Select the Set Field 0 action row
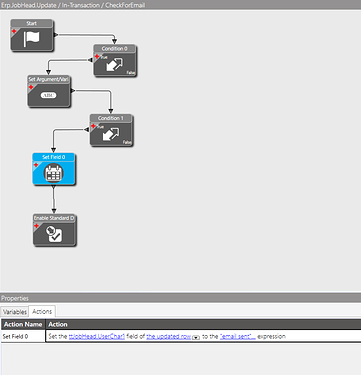Screen dimensions: 361x375 [181, 336]
